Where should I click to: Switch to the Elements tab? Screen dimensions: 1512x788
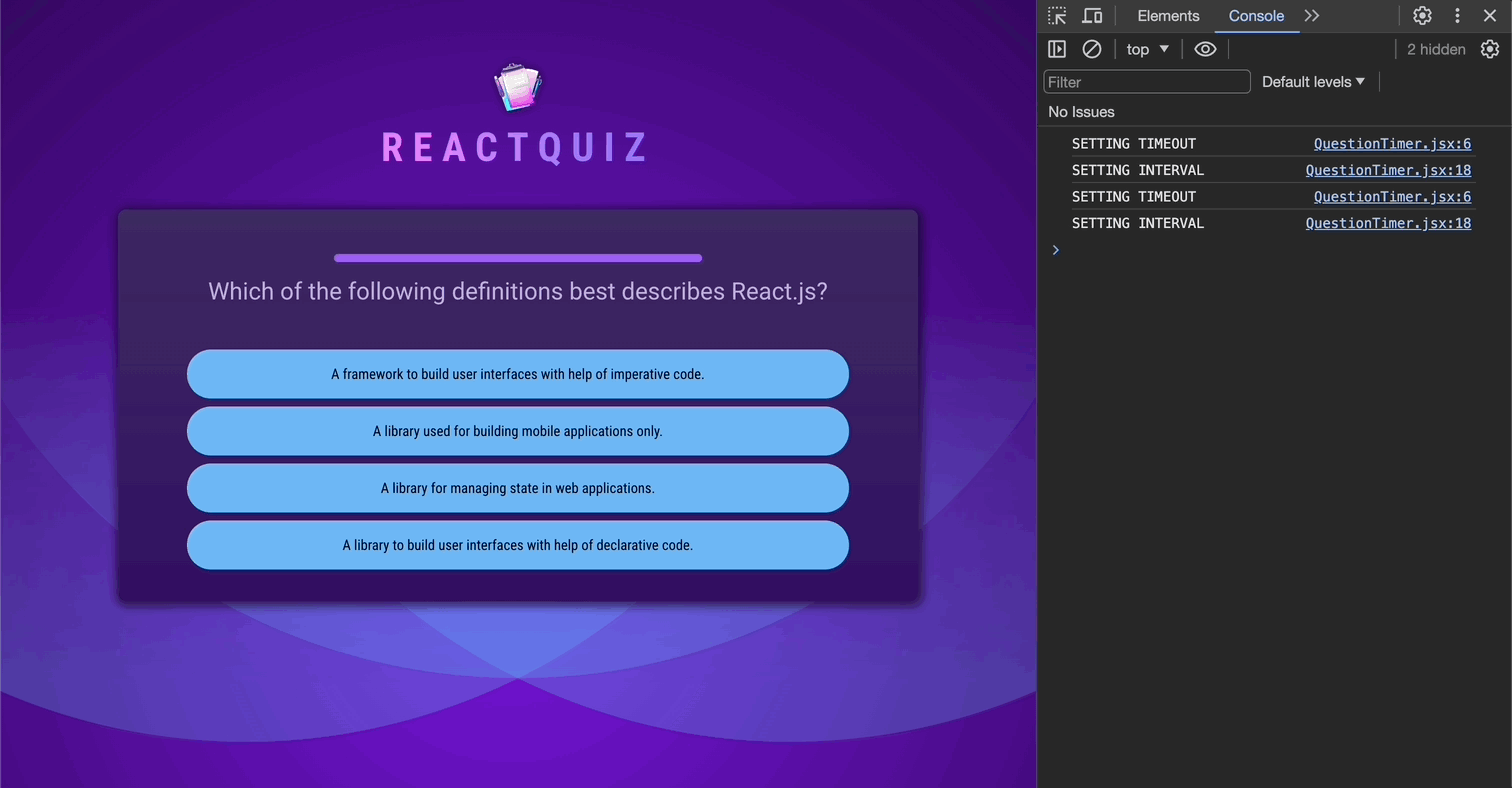tap(1168, 16)
